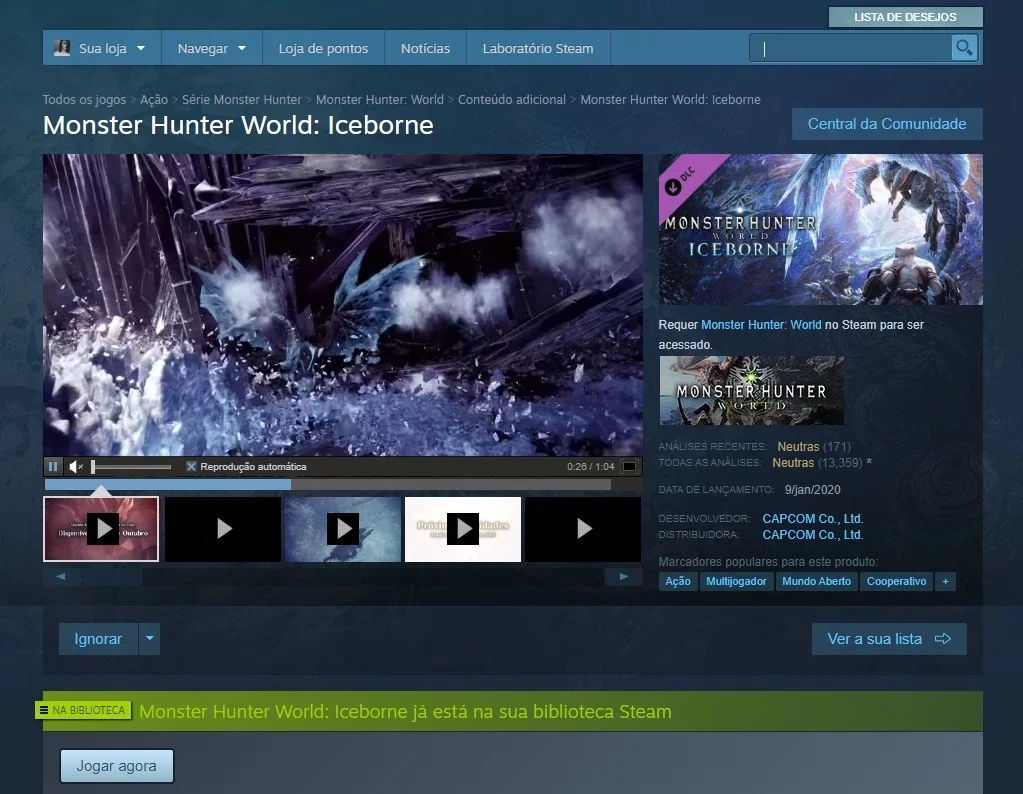The height and width of the screenshot is (794, 1023).
Task: Open Central da Comunidade
Action: point(887,124)
